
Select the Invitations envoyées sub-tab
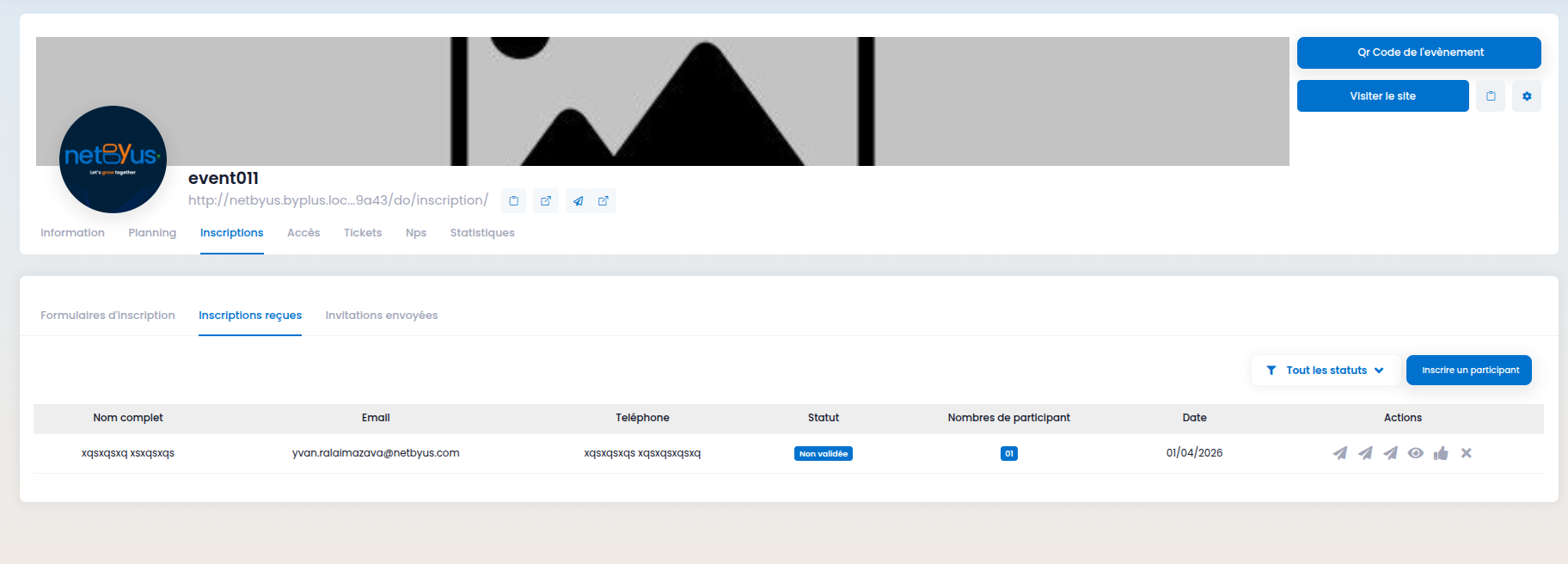tap(382, 316)
